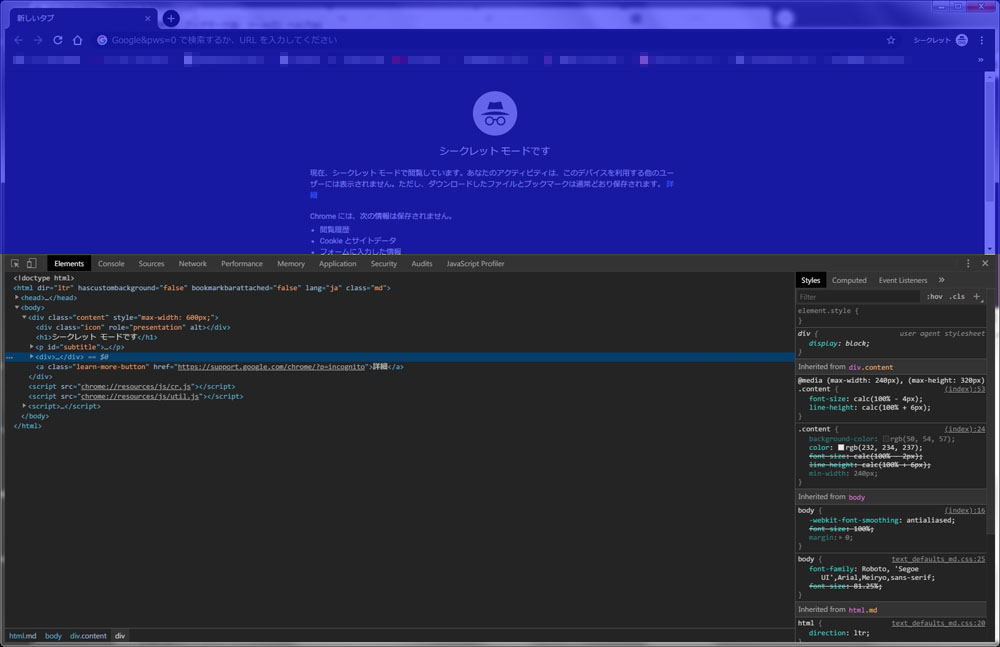
Task: Expand the p id subtitle node
Action: tap(32, 346)
